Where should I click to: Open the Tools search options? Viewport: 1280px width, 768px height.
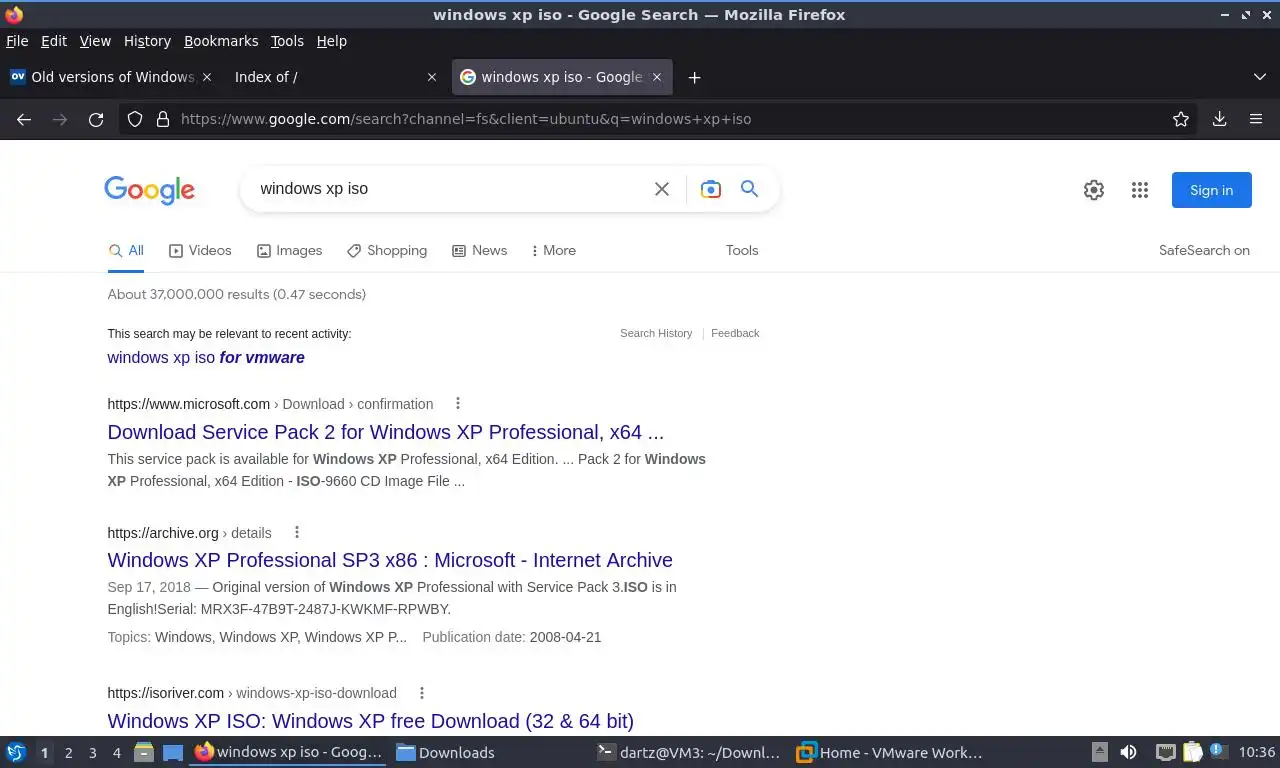click(x=742, y=250)
